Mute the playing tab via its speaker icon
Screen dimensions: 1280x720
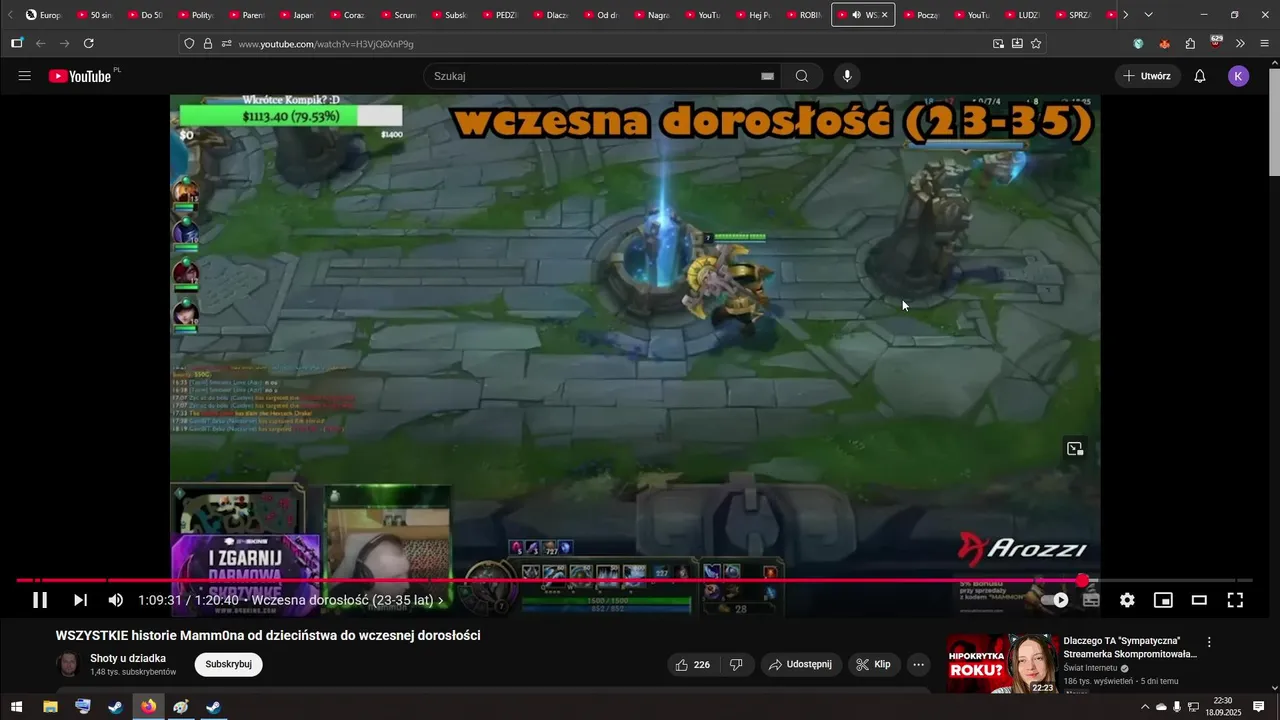point(856,15)
